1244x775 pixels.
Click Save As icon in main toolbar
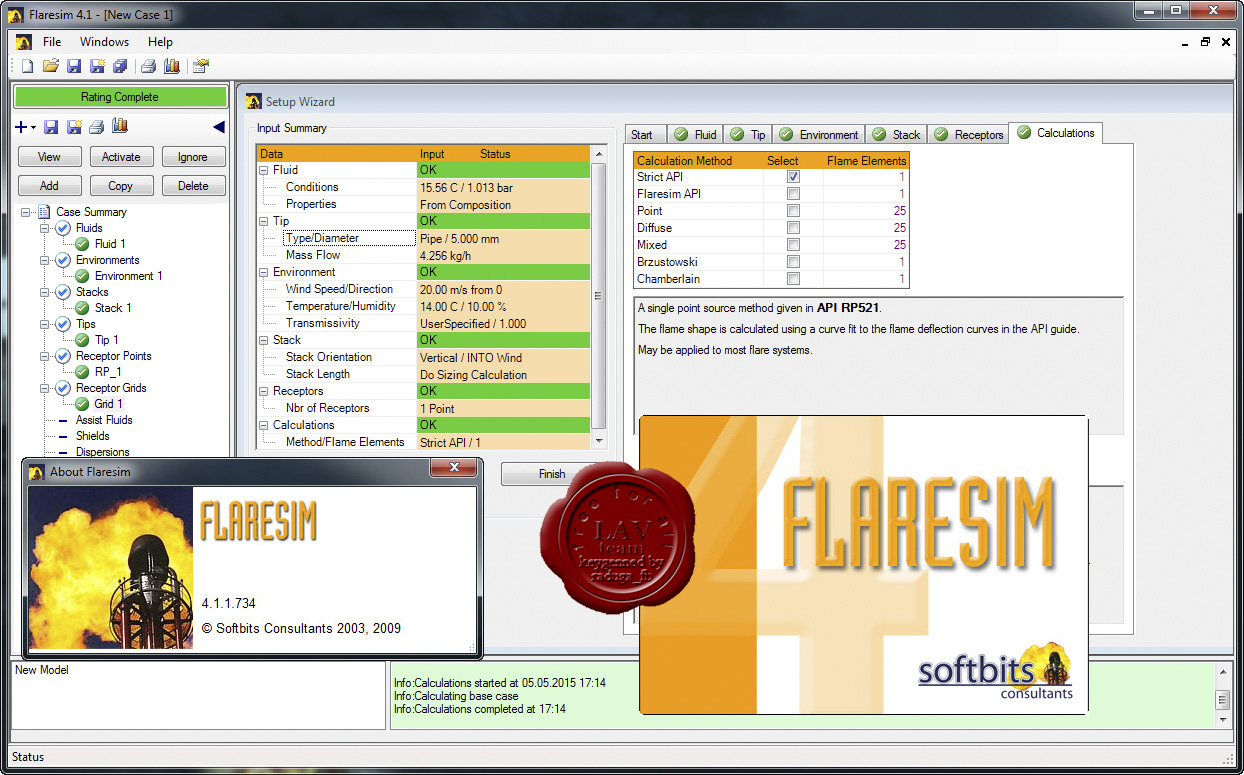click(x=97, y=67)
